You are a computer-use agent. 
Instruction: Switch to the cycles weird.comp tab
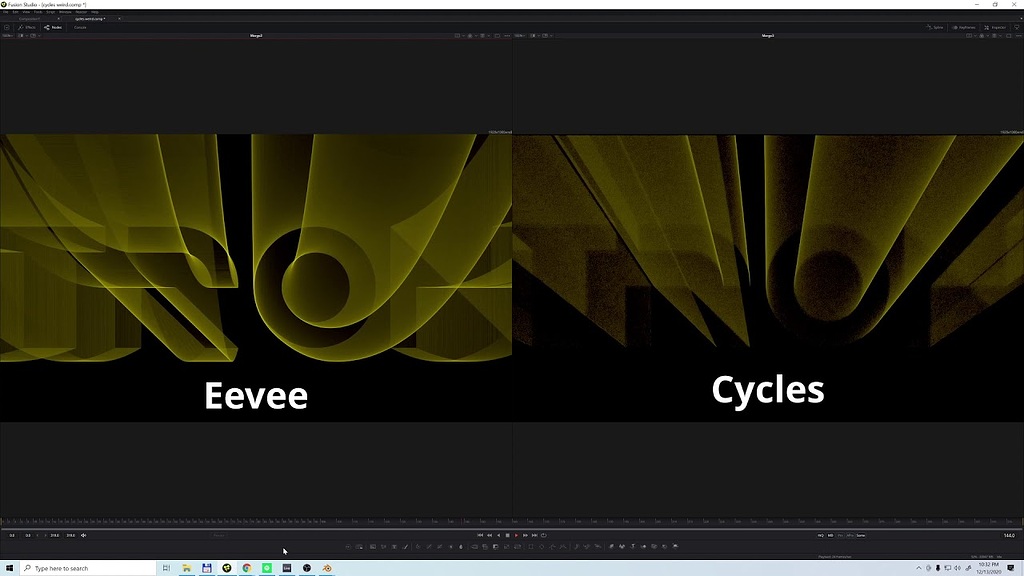(x=90, y=19)
